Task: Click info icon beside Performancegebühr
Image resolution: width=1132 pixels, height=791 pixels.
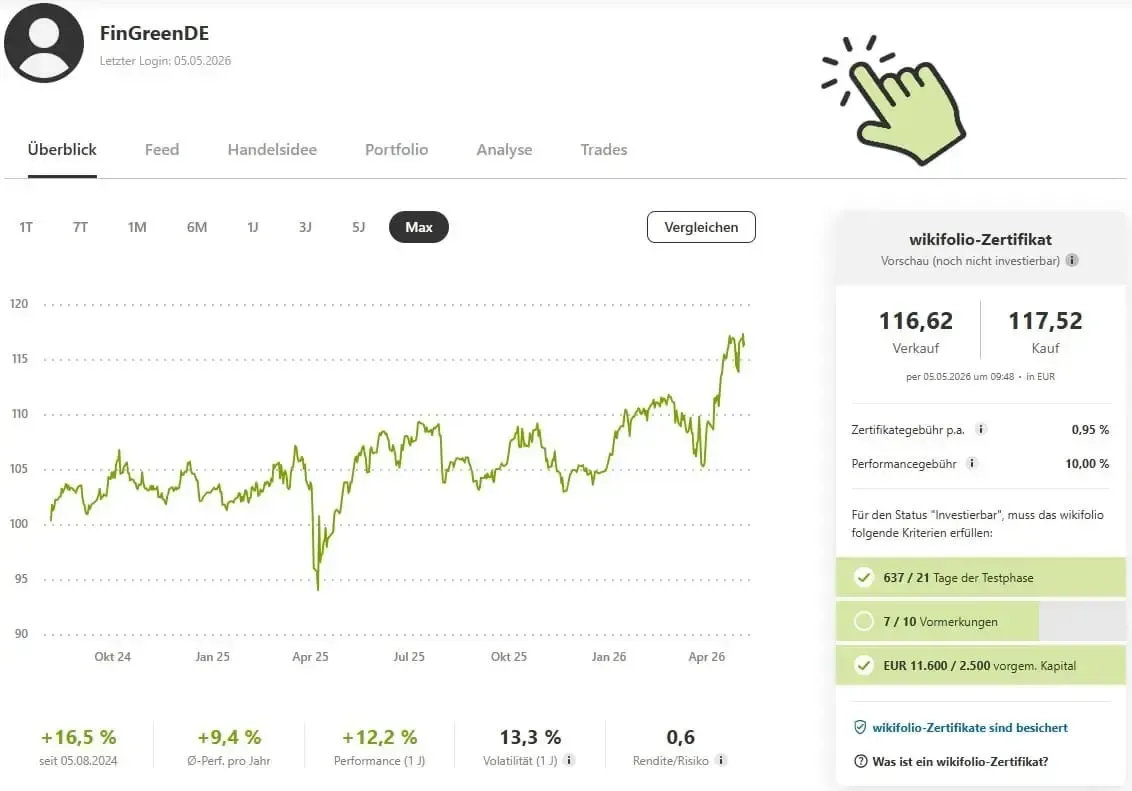Action: click(x=972, y=463)
